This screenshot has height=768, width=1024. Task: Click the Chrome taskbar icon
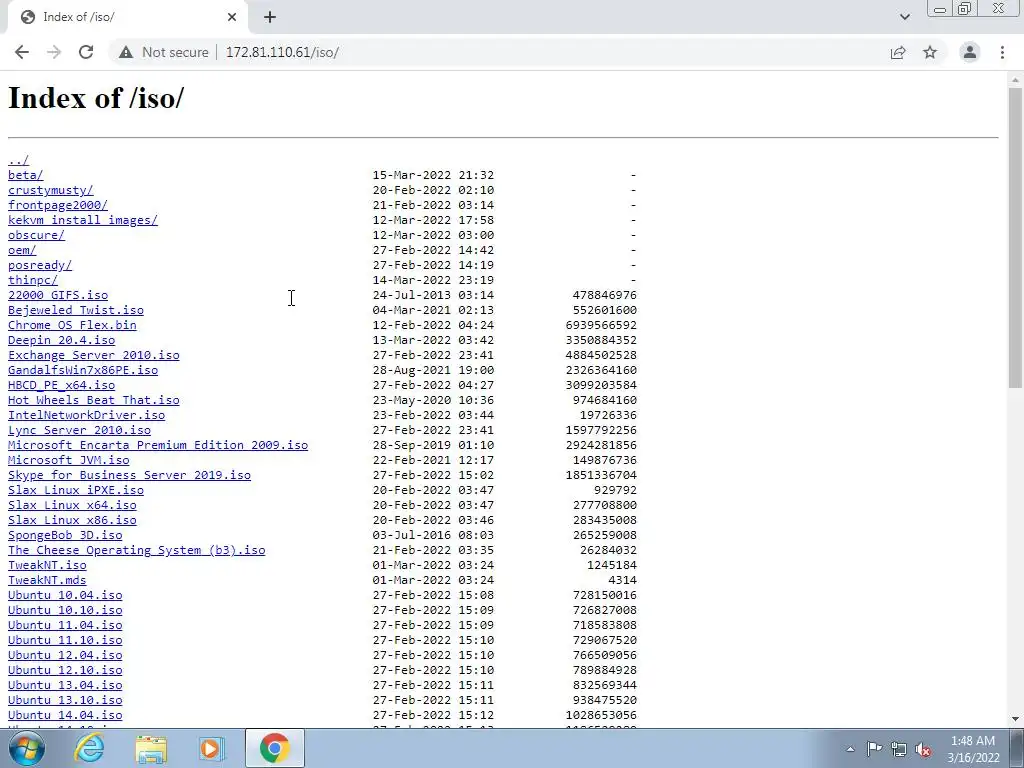point(275,748)
